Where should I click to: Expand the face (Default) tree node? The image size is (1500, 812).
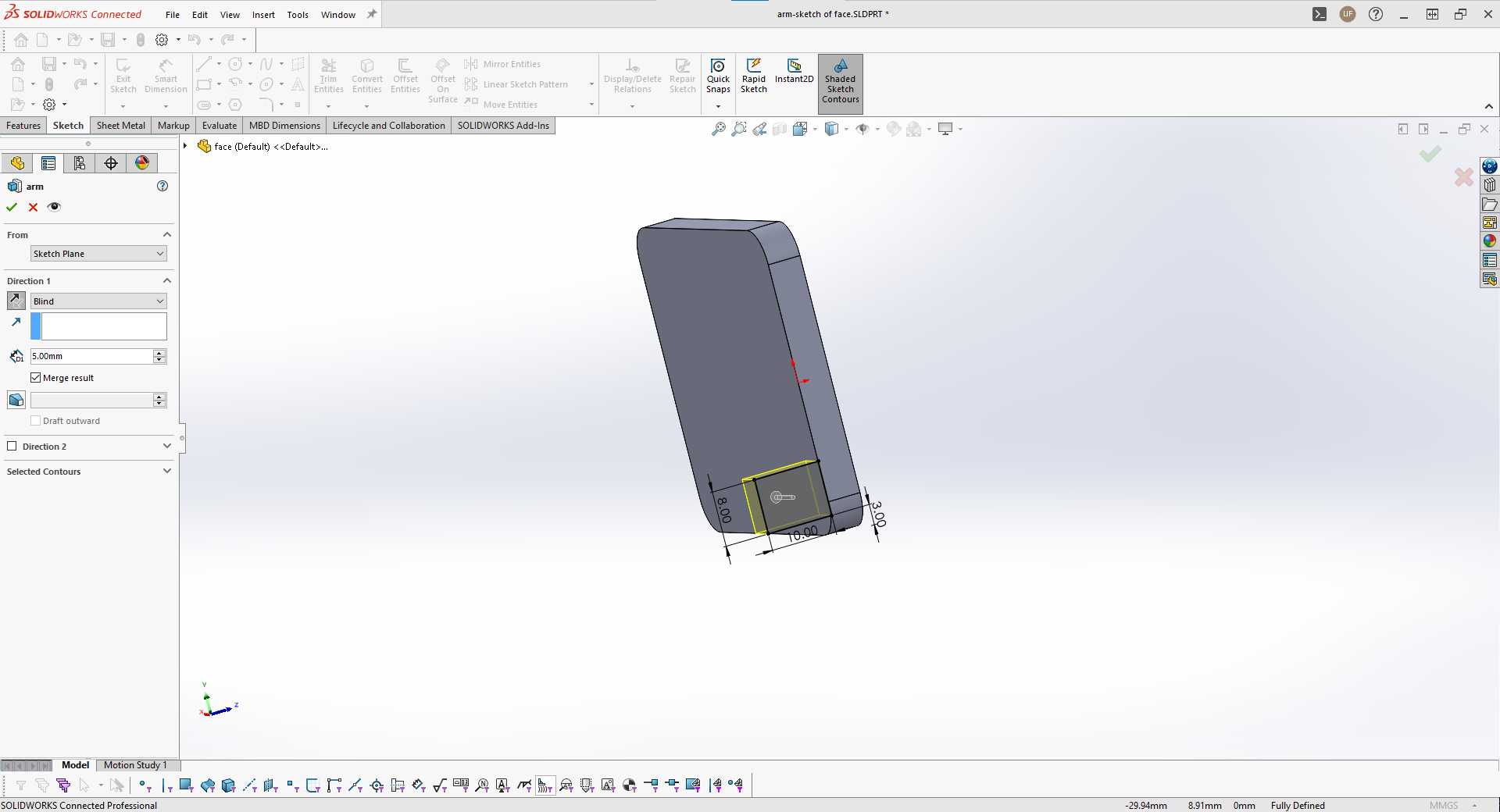(185, 146)
